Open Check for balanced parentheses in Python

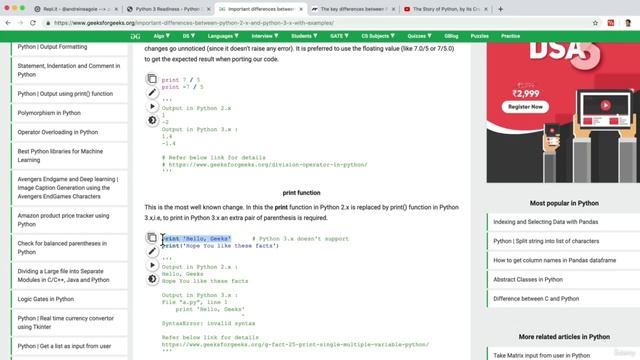(x=62, y=248)
